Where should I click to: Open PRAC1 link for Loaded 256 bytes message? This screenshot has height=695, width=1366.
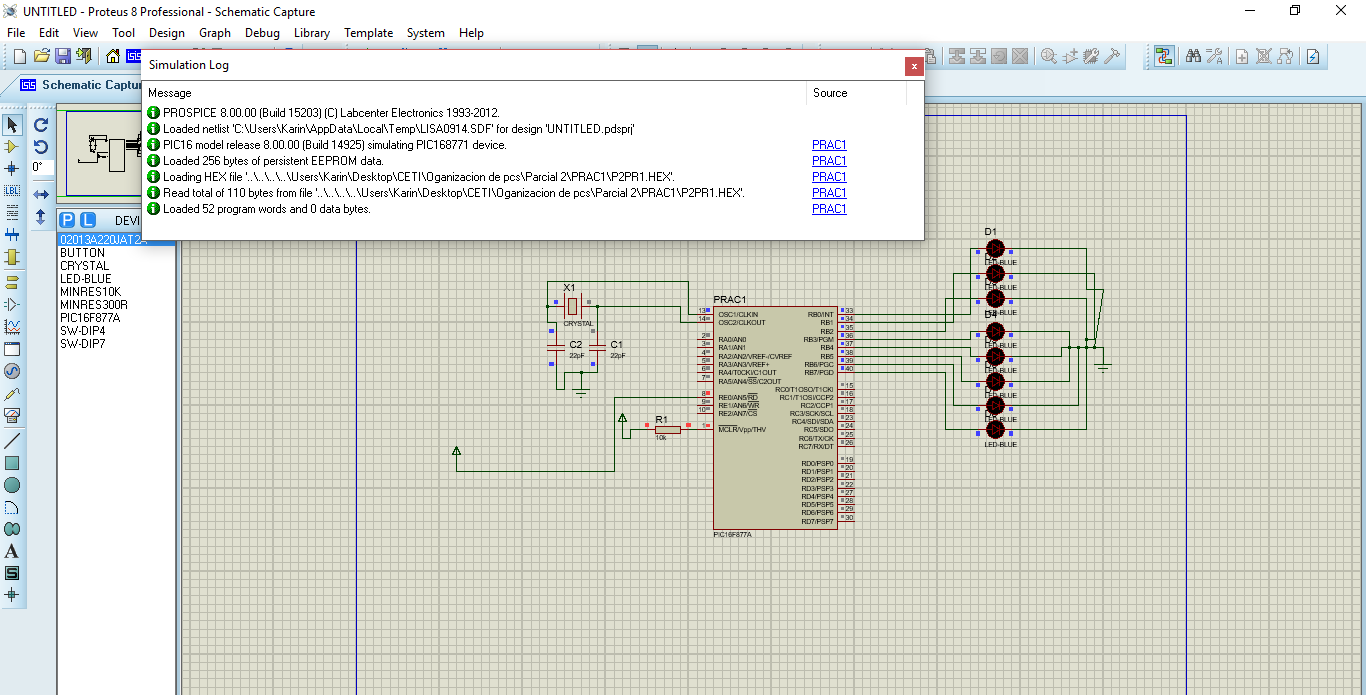[829, 161]
